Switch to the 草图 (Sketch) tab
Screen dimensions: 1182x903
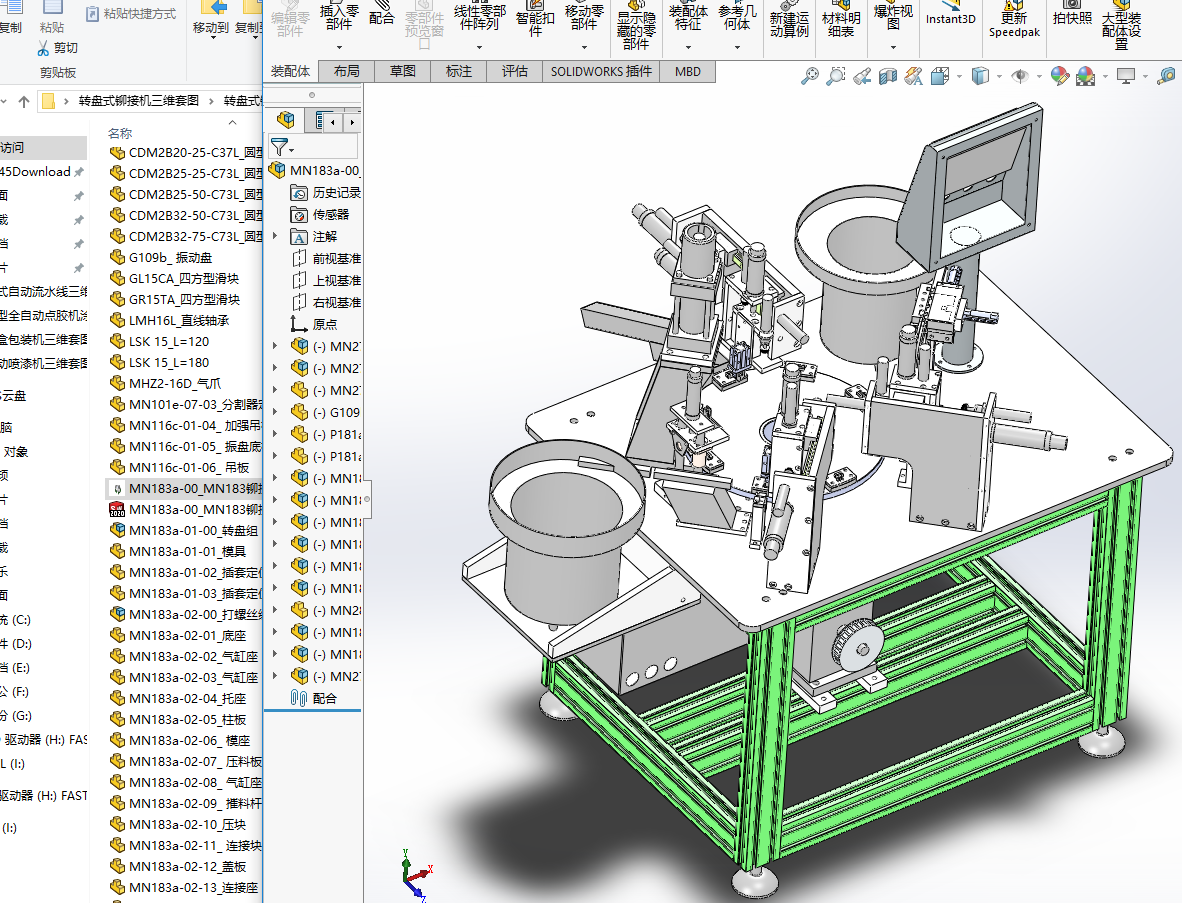(403, 71)
